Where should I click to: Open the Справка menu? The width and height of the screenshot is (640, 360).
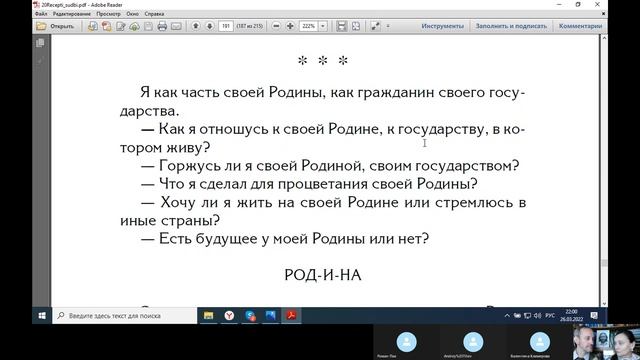154,14
